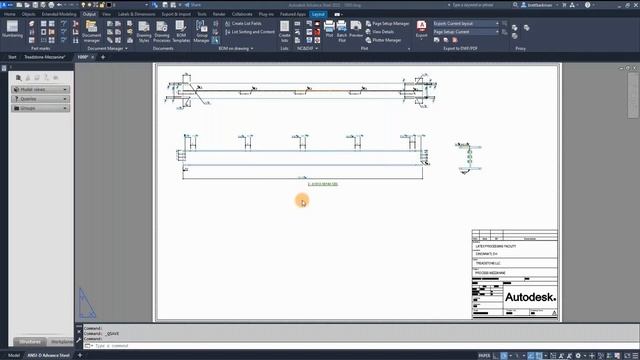Screen dimensions: 640x360
Task: Click the Numbering tool in ribbon
Action: 12,30
